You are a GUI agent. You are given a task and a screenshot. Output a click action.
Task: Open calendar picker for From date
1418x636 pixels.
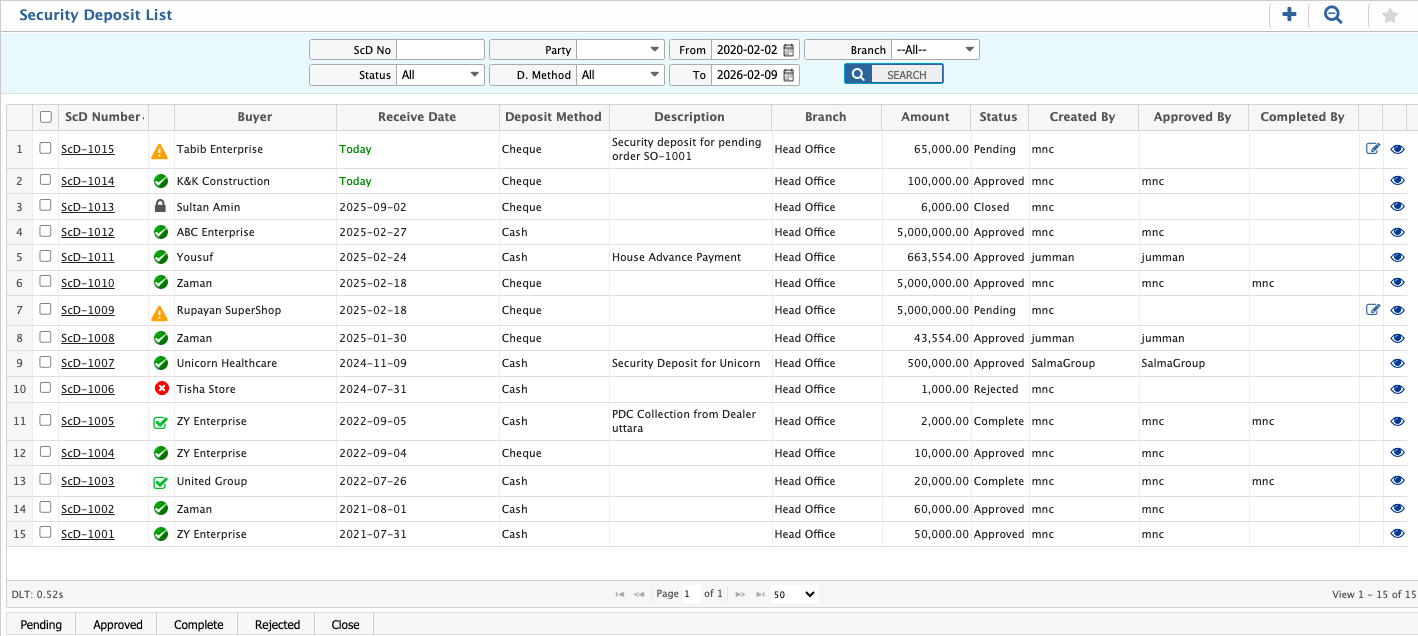(789, 50)
